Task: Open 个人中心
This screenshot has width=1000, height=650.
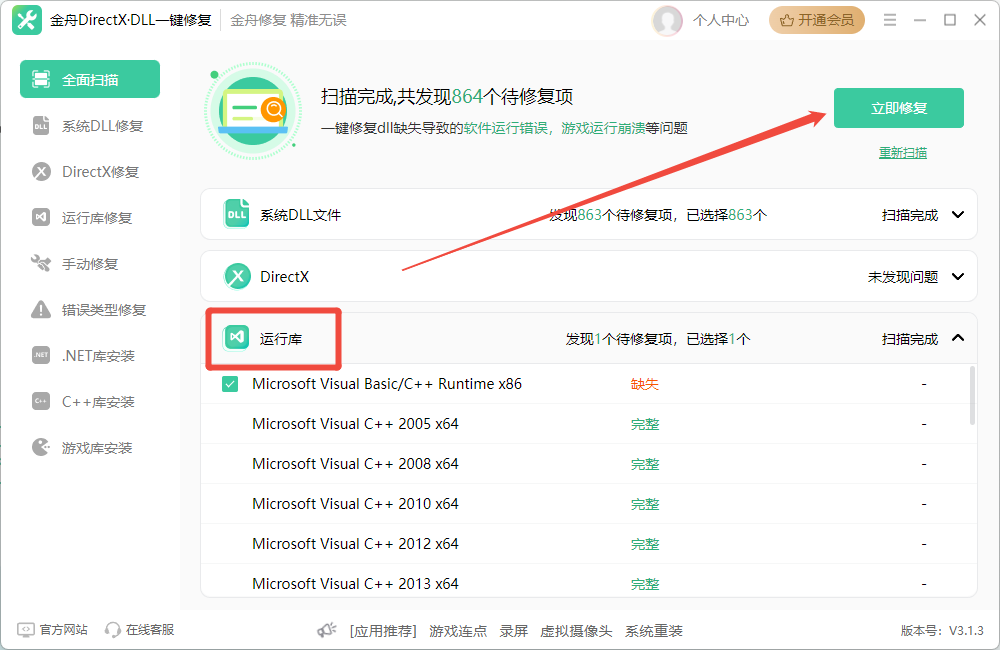Action: pos(721,20)
